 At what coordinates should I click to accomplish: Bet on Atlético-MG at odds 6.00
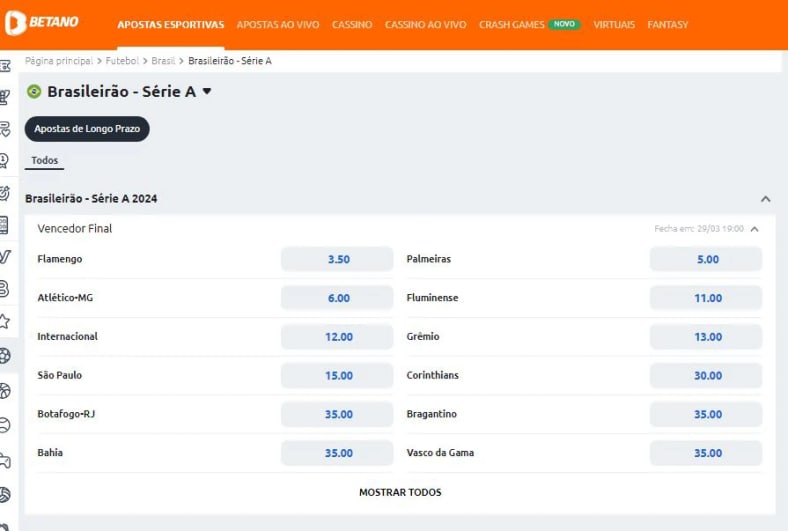pyautogui.click(x=337, y=298)
